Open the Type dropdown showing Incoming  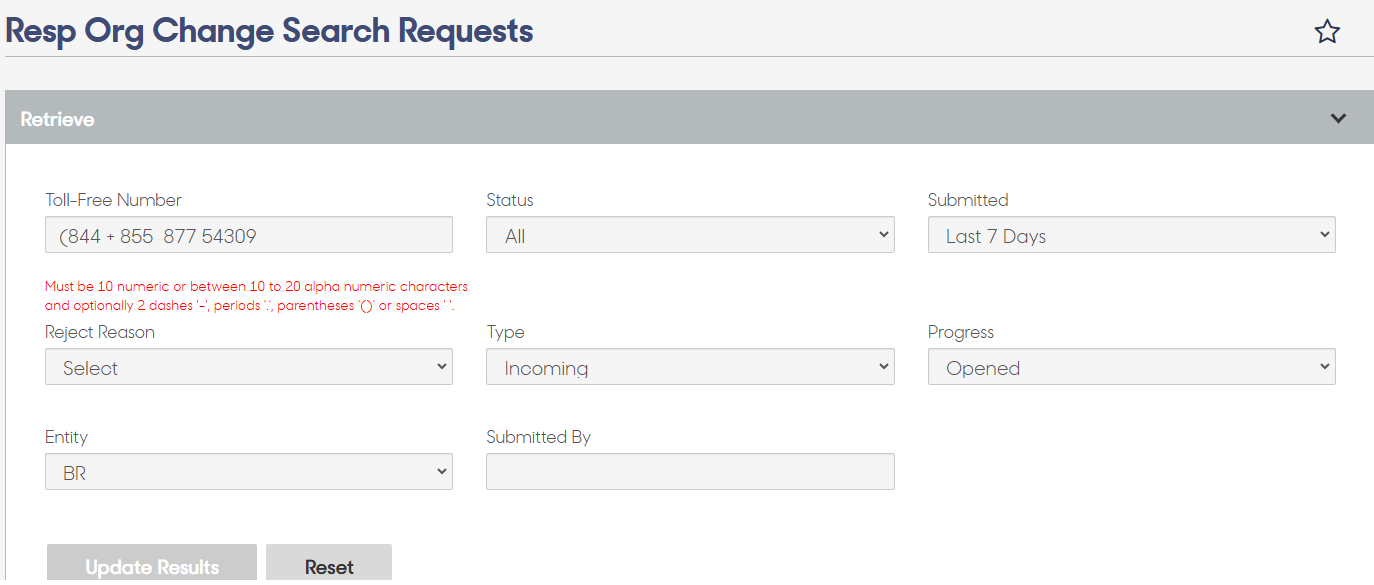pos(690,367)
